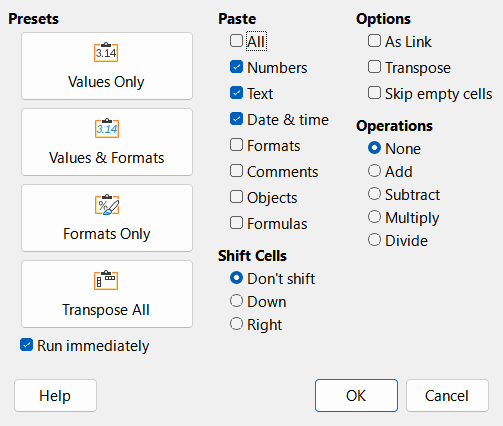Click the Transpose All clipboard icon

[x=106, y=280]
